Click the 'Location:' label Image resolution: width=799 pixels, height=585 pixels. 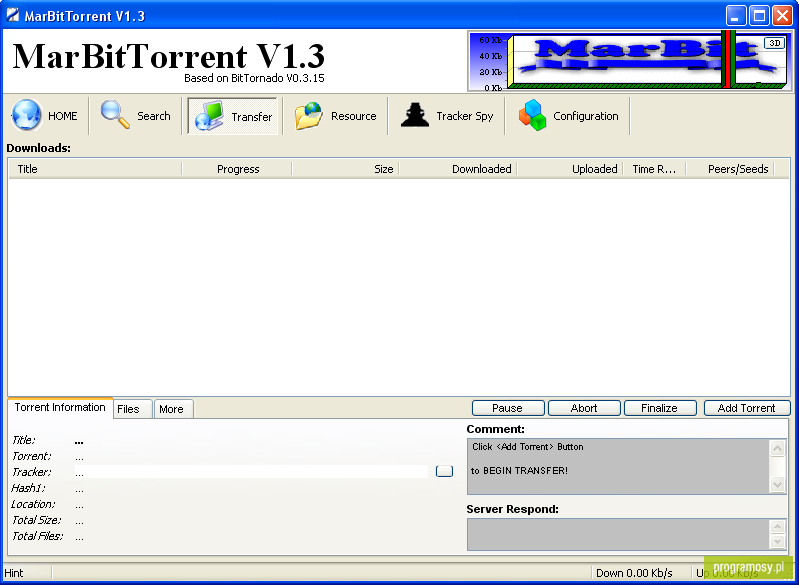click(x=33, y=504)
